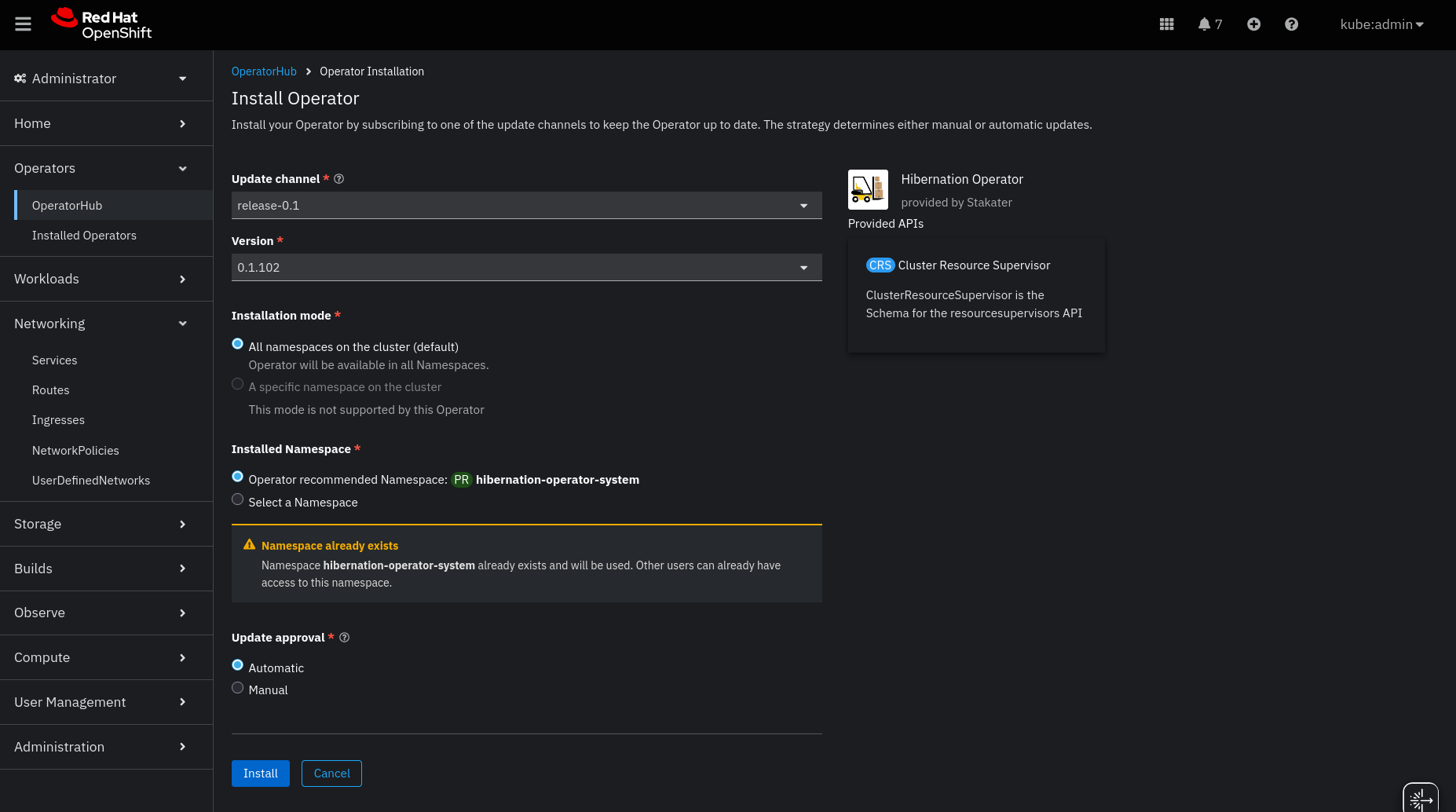Click the Hibernation Operator logo
The height and width of the screenshot is (812, 1456).
click(x=868, y=189)
